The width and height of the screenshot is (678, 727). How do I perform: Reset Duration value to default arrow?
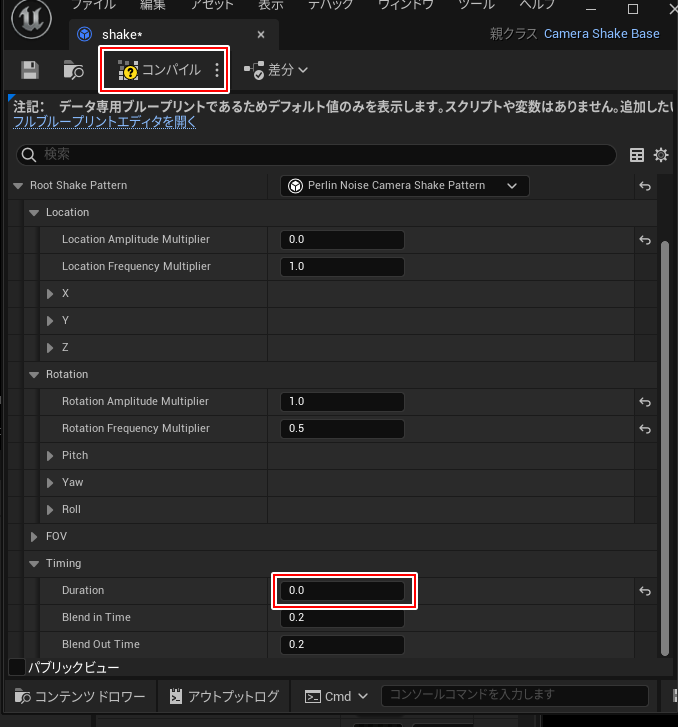[x=645, y=591]
